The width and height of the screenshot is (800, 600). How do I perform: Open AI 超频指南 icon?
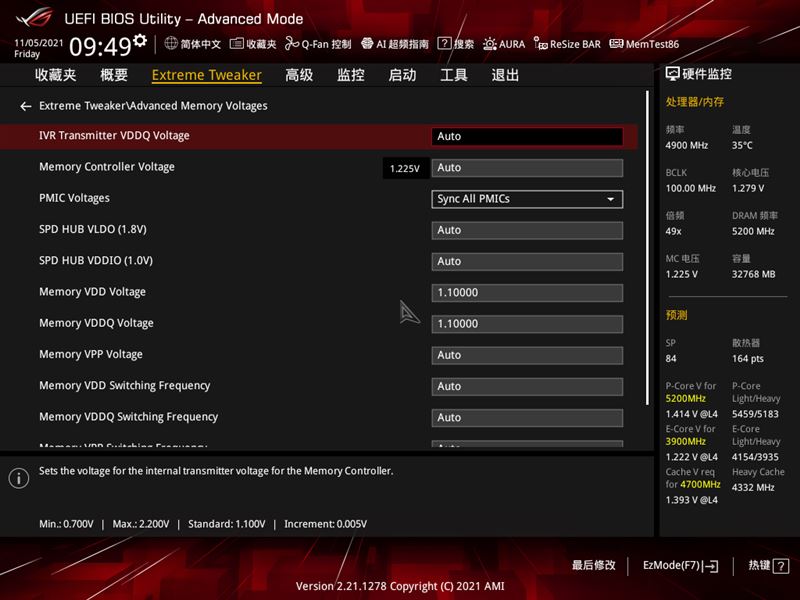[x=367, y=43]
